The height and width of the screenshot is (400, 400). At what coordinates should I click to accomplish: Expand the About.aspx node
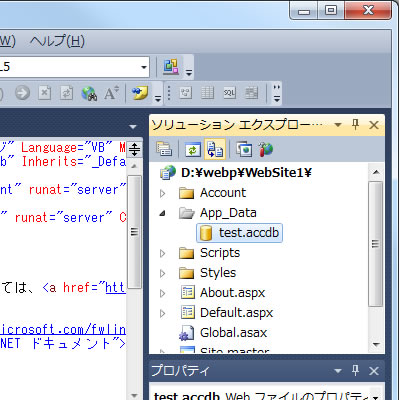162,293
